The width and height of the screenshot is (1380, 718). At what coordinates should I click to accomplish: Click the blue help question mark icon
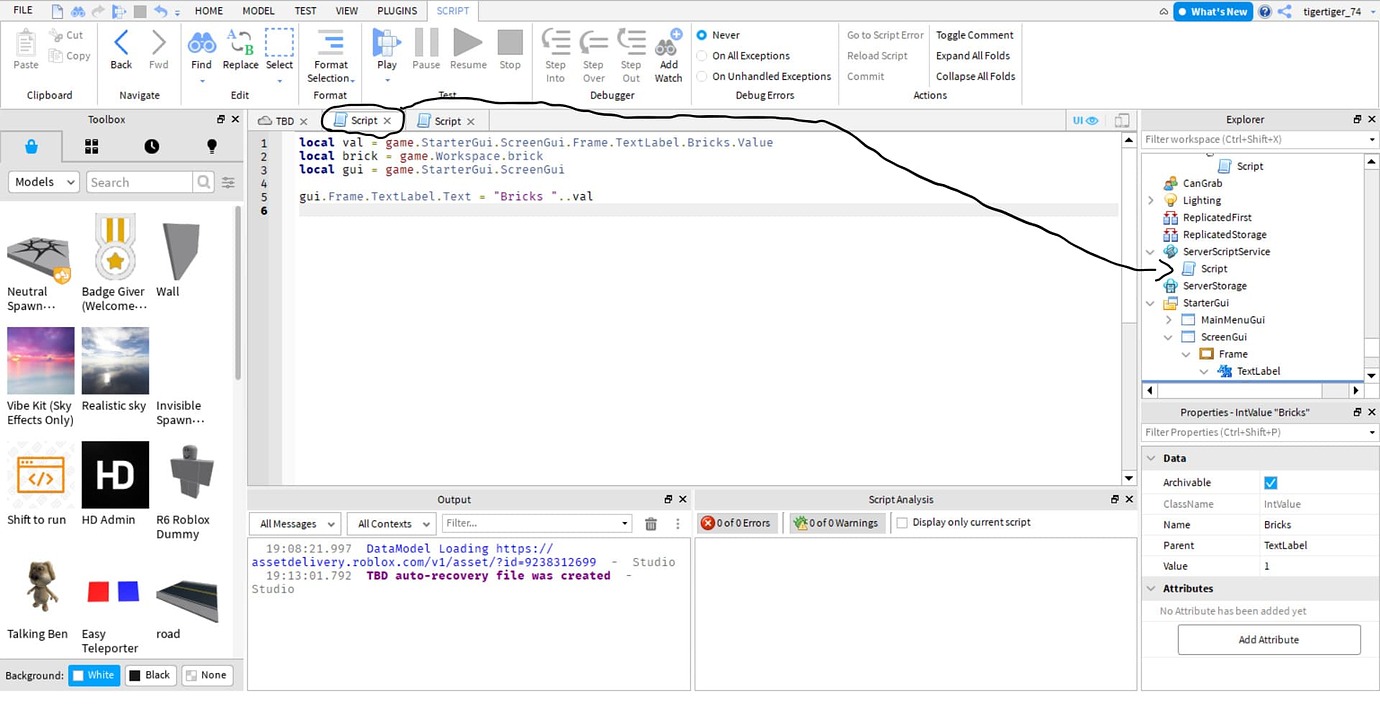(1265, 11)
